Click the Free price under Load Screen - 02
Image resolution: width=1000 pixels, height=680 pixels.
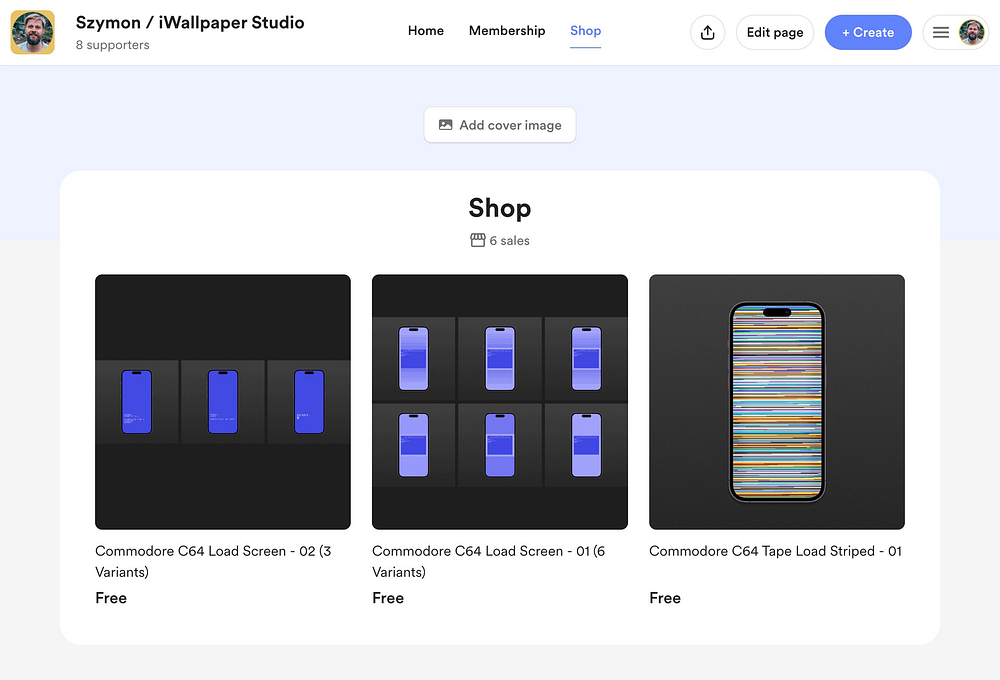point(111,598)
